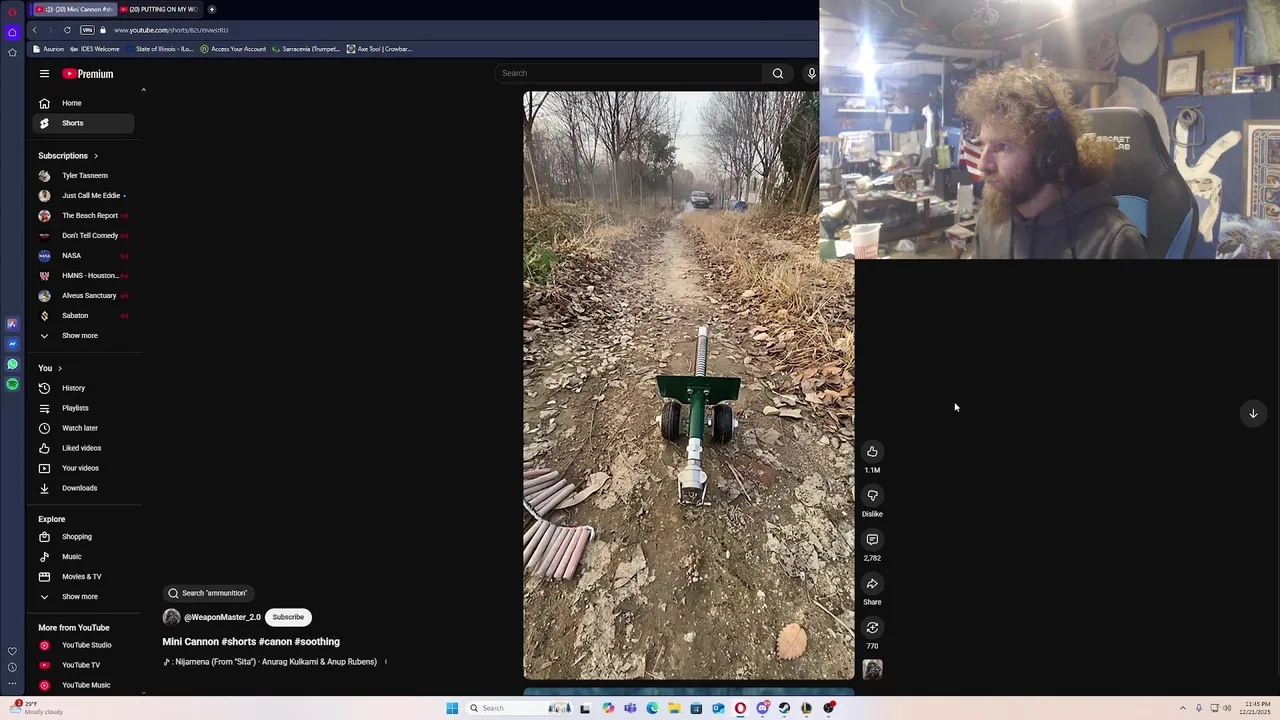Open Axe Tool | Crowbar bookmark
Screen dimensions: 1280x720
click(379, 49)
